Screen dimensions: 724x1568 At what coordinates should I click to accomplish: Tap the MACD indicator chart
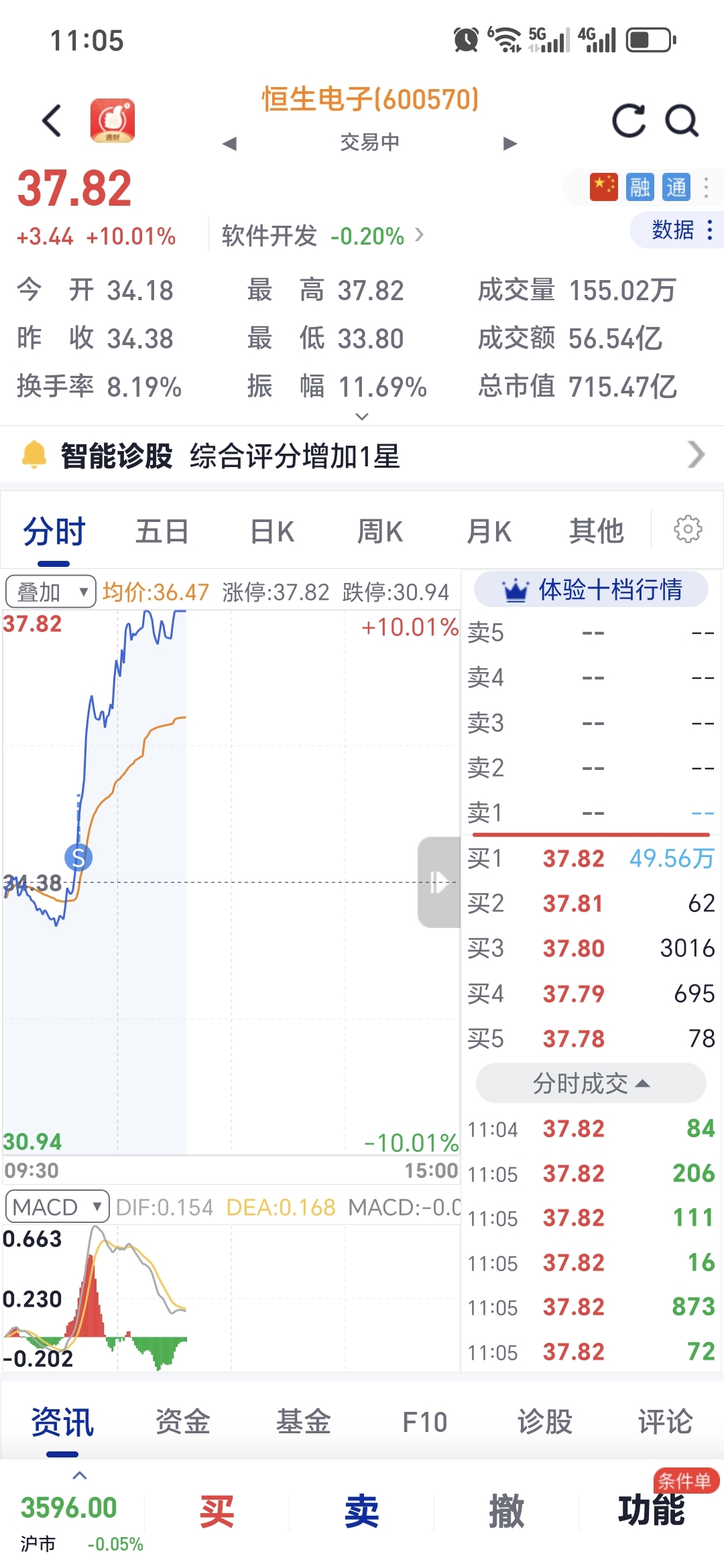pyautogui.click(x=231, y=1298)
